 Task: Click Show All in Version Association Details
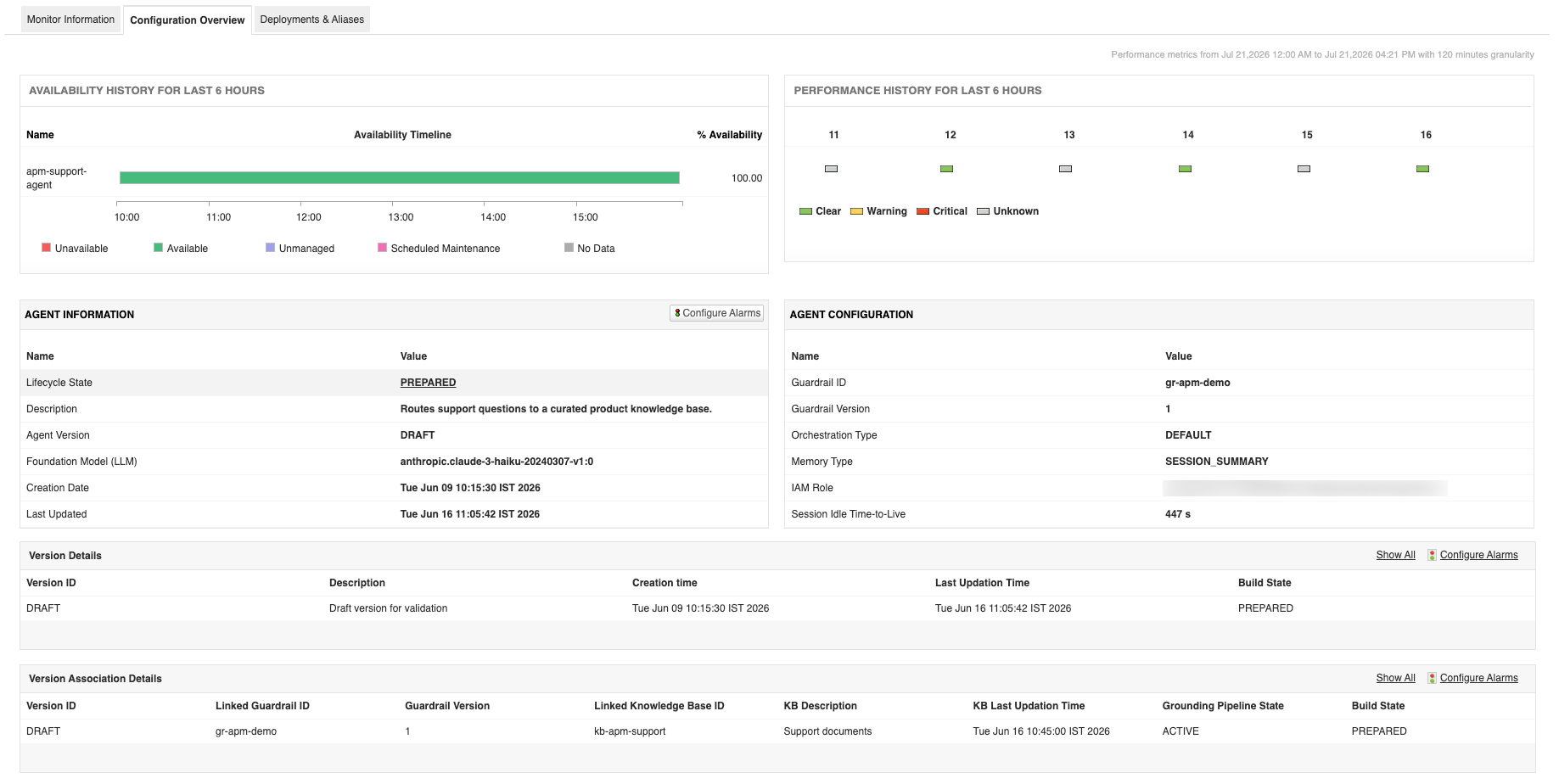click(1395, 678)
